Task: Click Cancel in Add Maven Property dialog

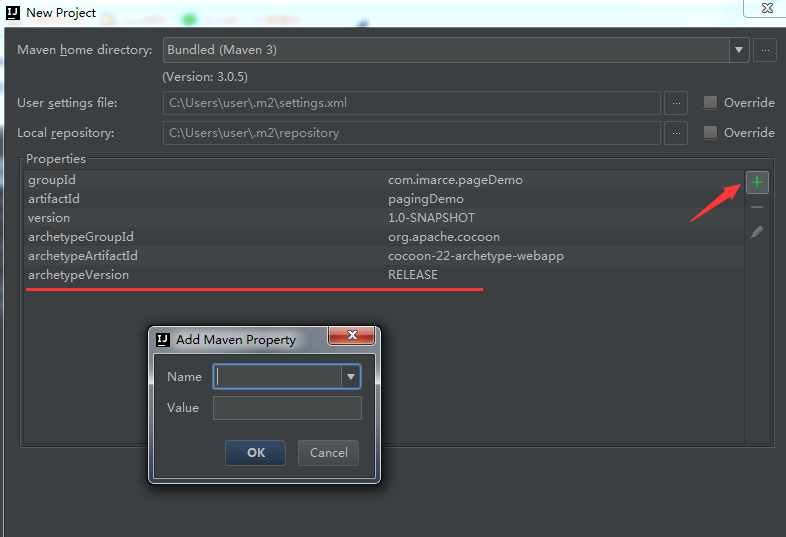Action: click(x=328, y=453)
